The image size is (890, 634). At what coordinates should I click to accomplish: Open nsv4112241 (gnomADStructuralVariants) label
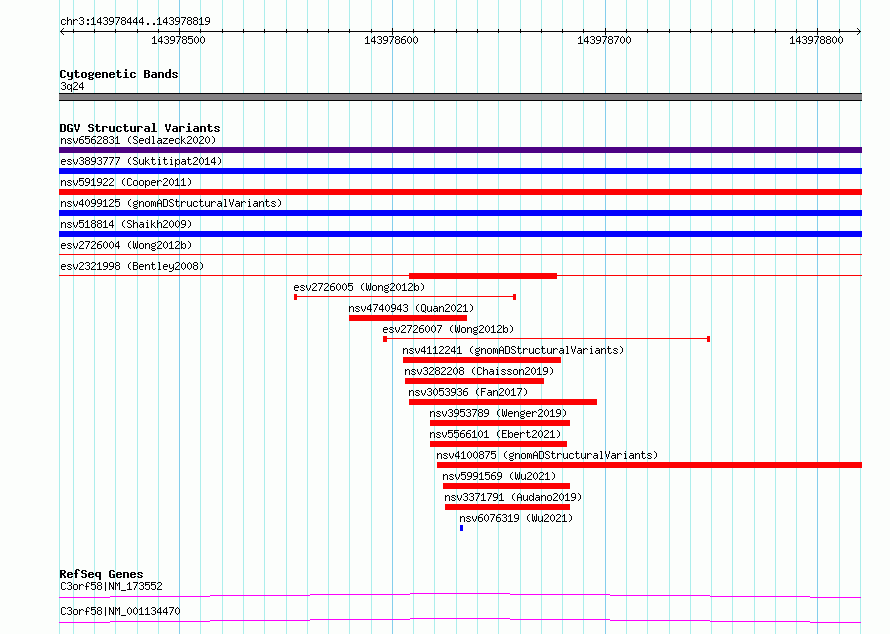(513, 350)
